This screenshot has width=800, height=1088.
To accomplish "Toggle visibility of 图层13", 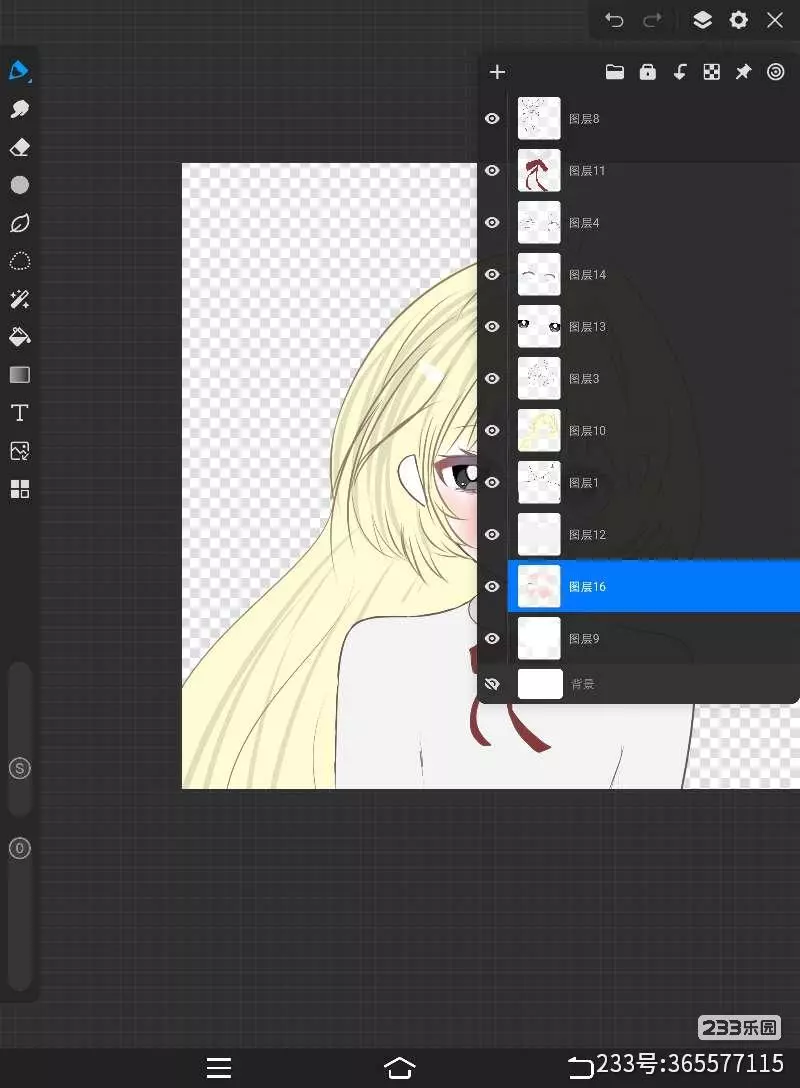I will [492, 327].
